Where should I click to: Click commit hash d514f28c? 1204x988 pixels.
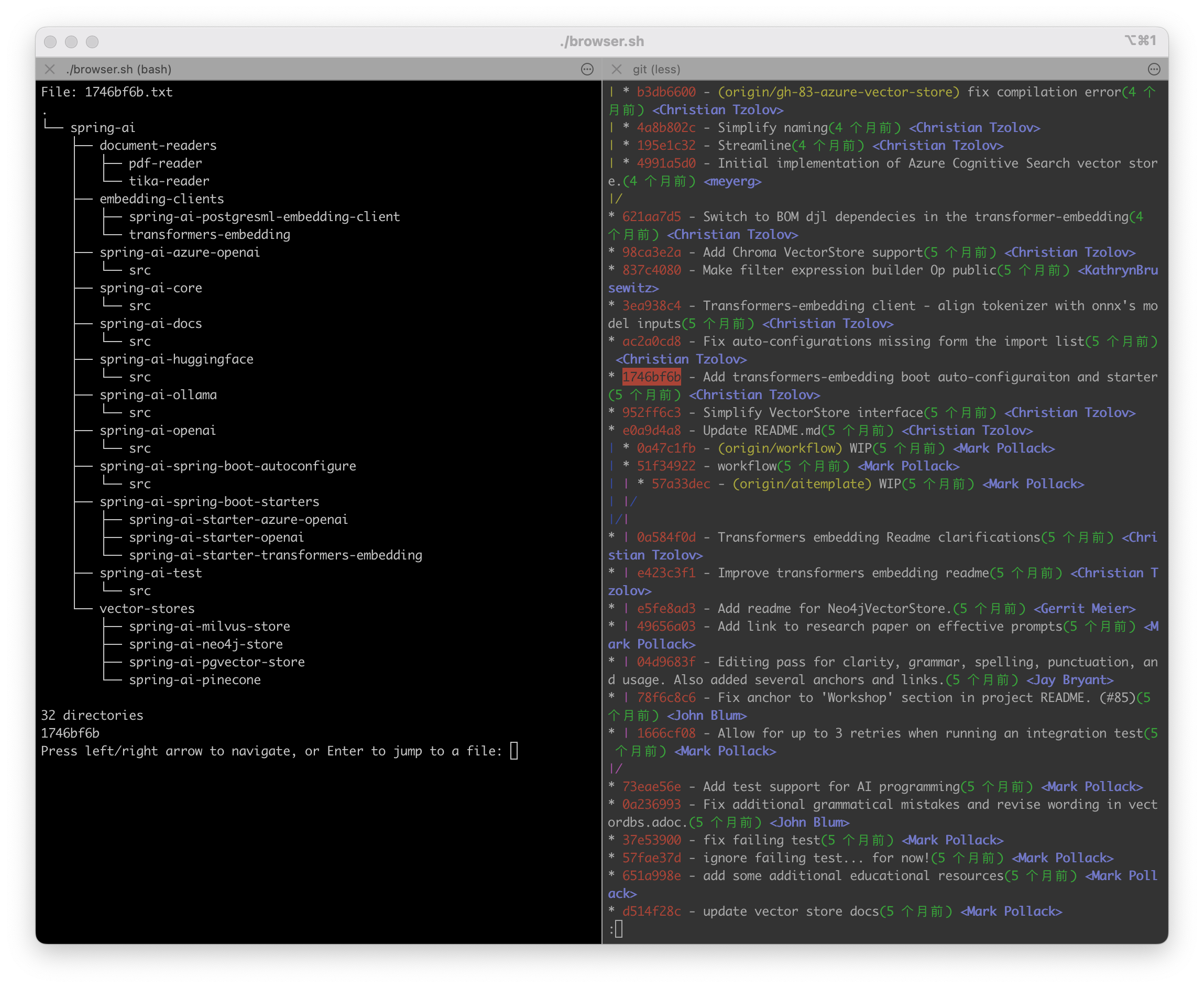(x=651, y=911)
